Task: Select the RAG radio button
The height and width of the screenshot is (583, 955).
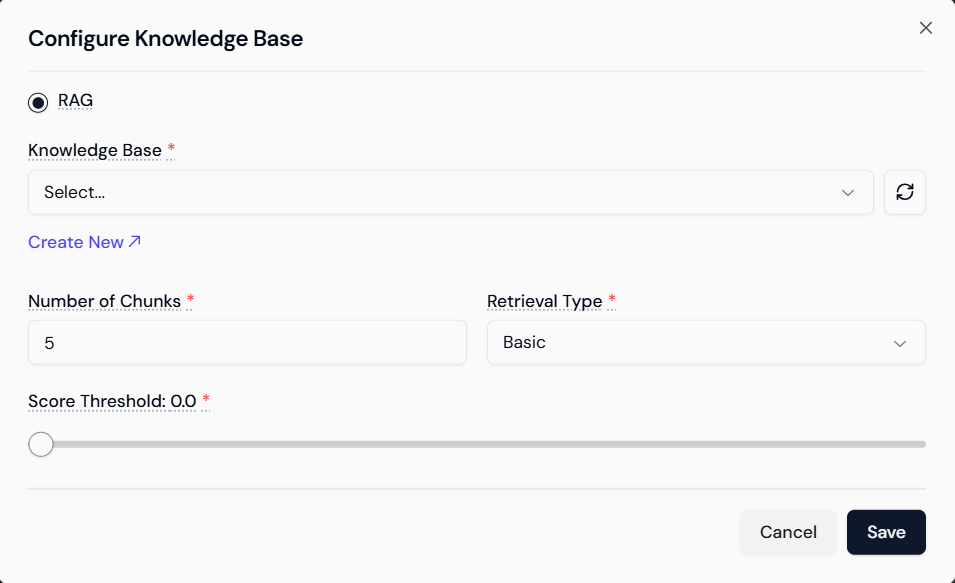Action: pos(38,102)
